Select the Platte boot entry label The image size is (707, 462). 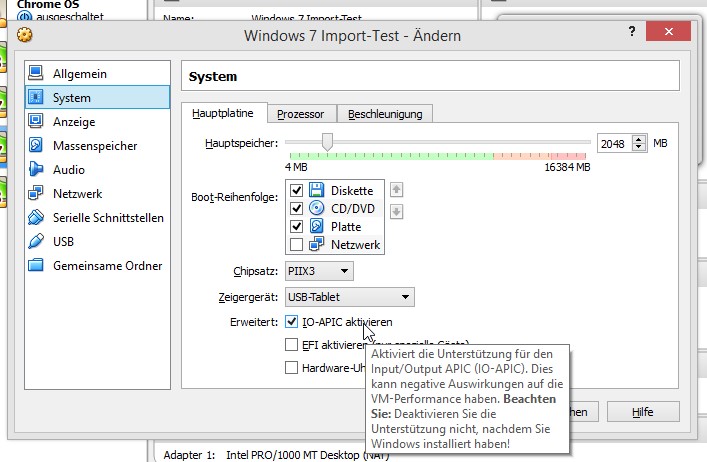tap(346, 226)
